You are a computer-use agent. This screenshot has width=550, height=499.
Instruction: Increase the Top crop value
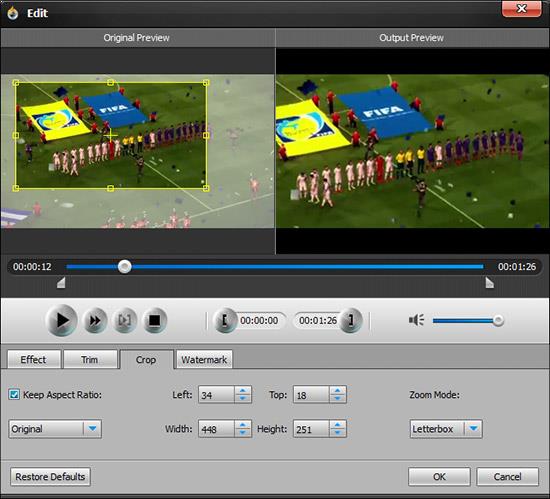click(x=337, y=391)
